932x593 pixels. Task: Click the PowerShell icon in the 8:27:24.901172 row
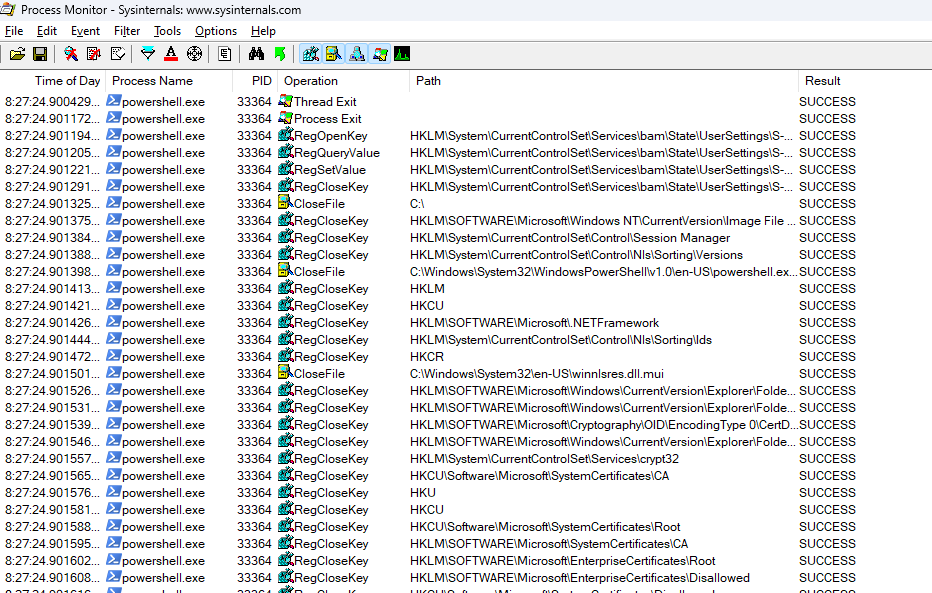[x=114, y=118]
